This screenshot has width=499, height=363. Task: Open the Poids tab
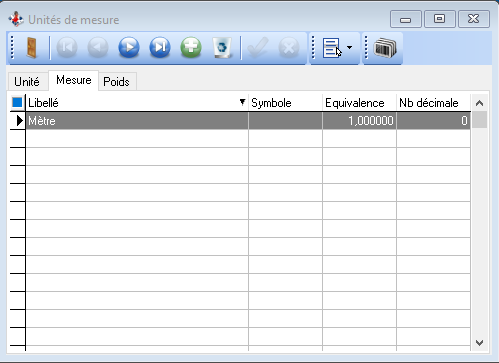[116, 82]
